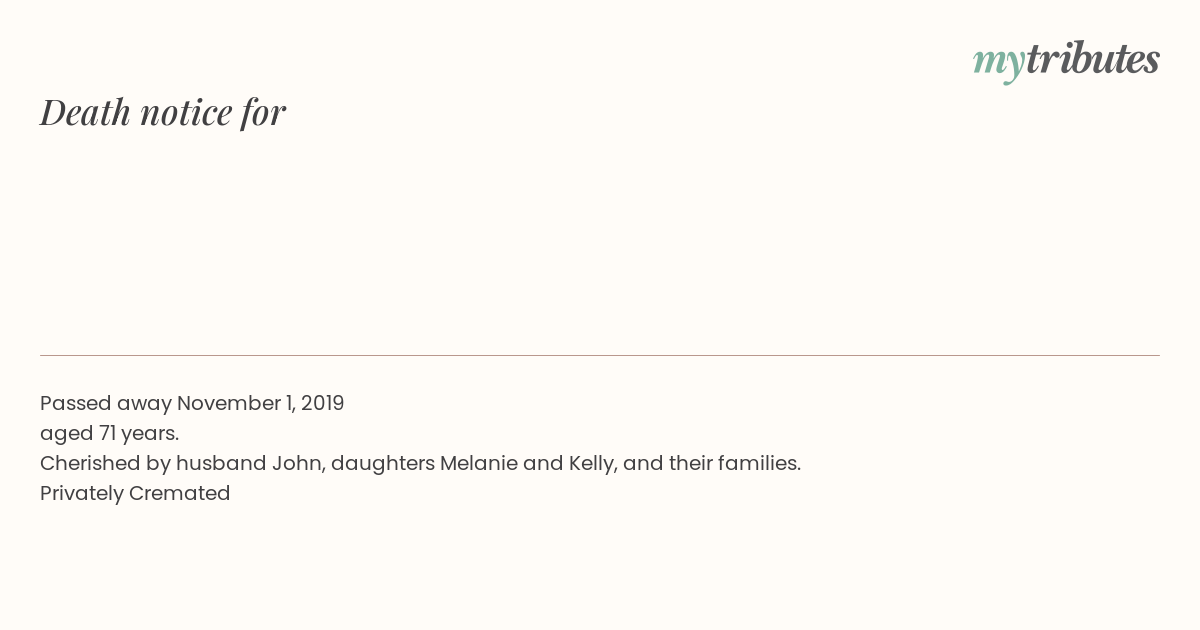Select the "Passed away November 1, 2019" line
1200x630 pixels.
192,403
